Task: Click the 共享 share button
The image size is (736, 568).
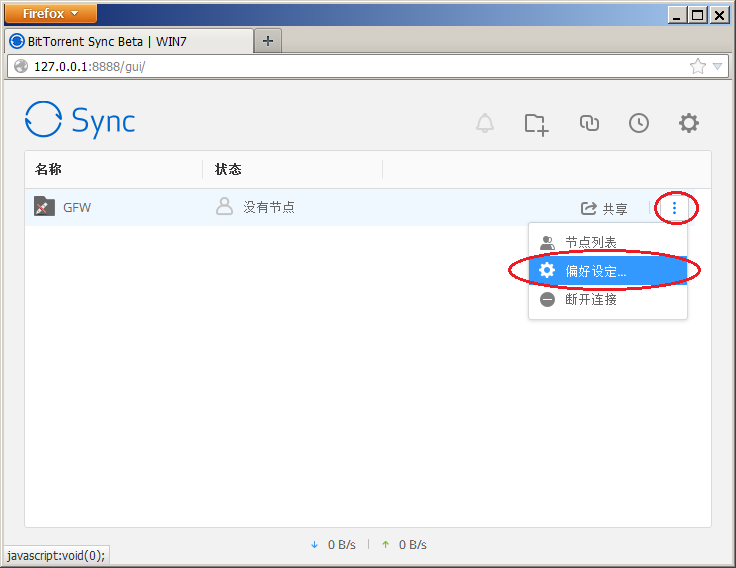Action: (605, 209)
